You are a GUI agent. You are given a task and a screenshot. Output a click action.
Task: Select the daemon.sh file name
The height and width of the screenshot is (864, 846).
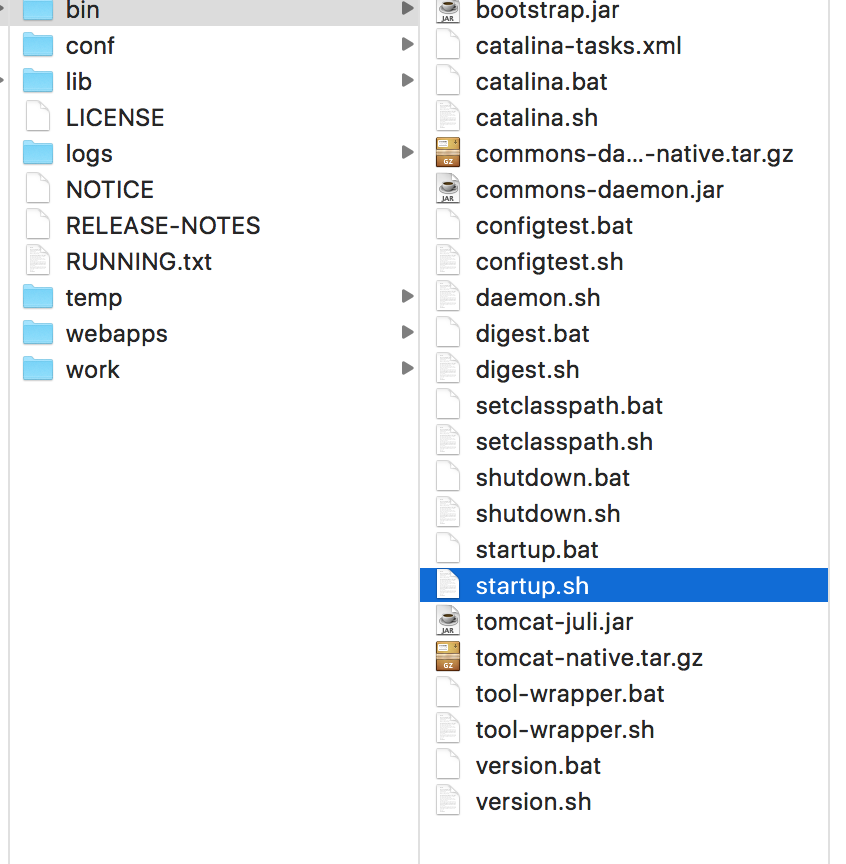538,298
